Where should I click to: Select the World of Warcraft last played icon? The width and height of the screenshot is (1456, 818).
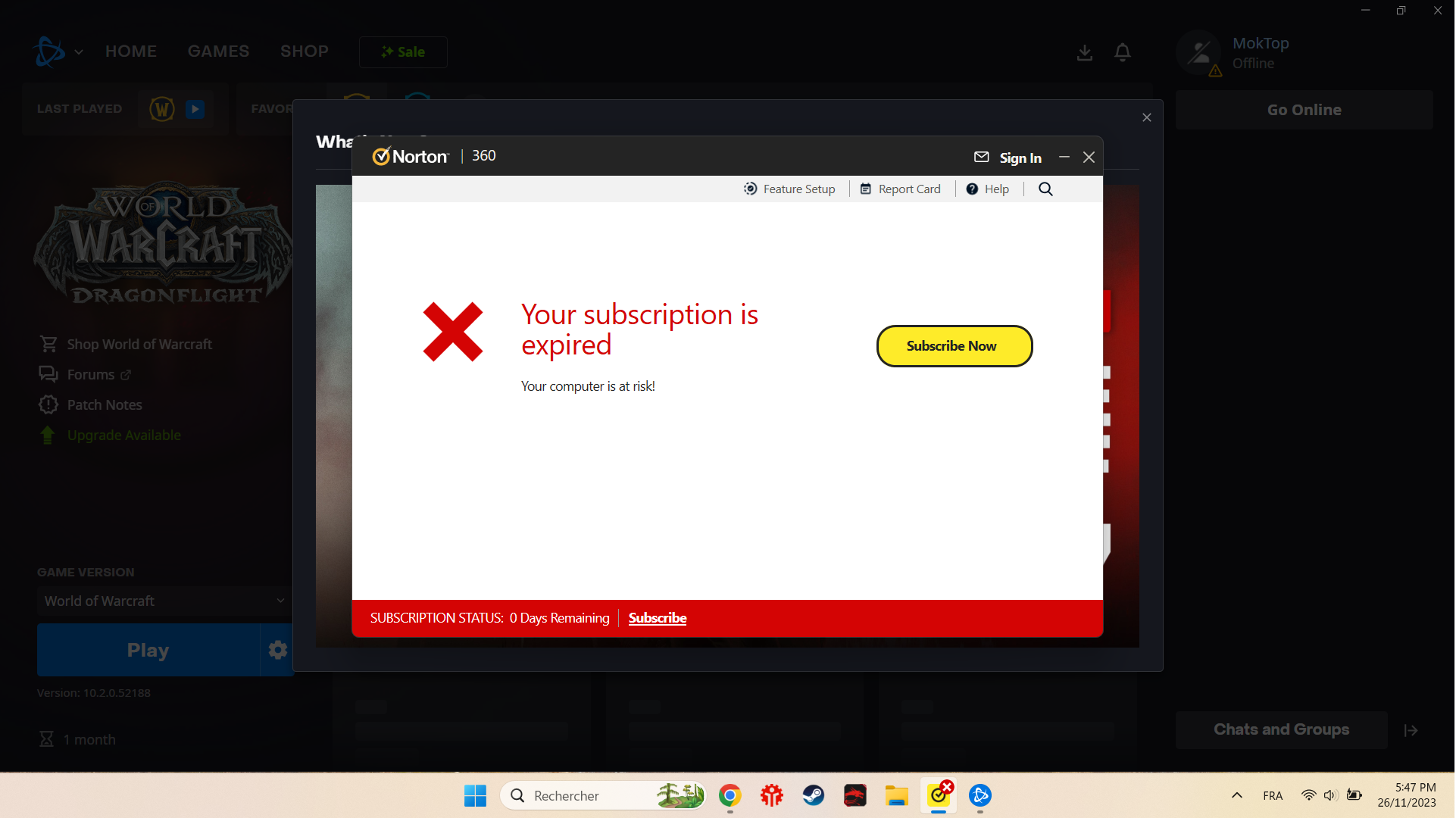162,109
